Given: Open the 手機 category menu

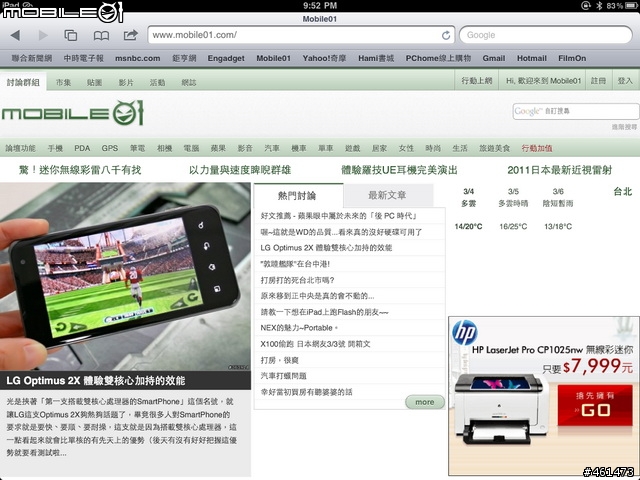Looking at the screenshot, I should (x=55, y=148).
